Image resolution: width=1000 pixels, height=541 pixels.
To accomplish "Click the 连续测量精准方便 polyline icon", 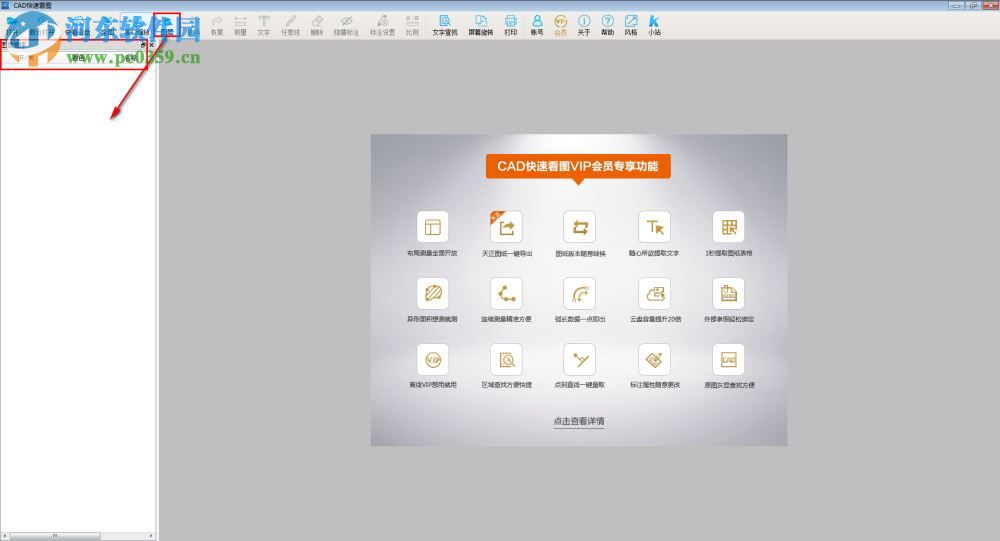I will 506,293.
